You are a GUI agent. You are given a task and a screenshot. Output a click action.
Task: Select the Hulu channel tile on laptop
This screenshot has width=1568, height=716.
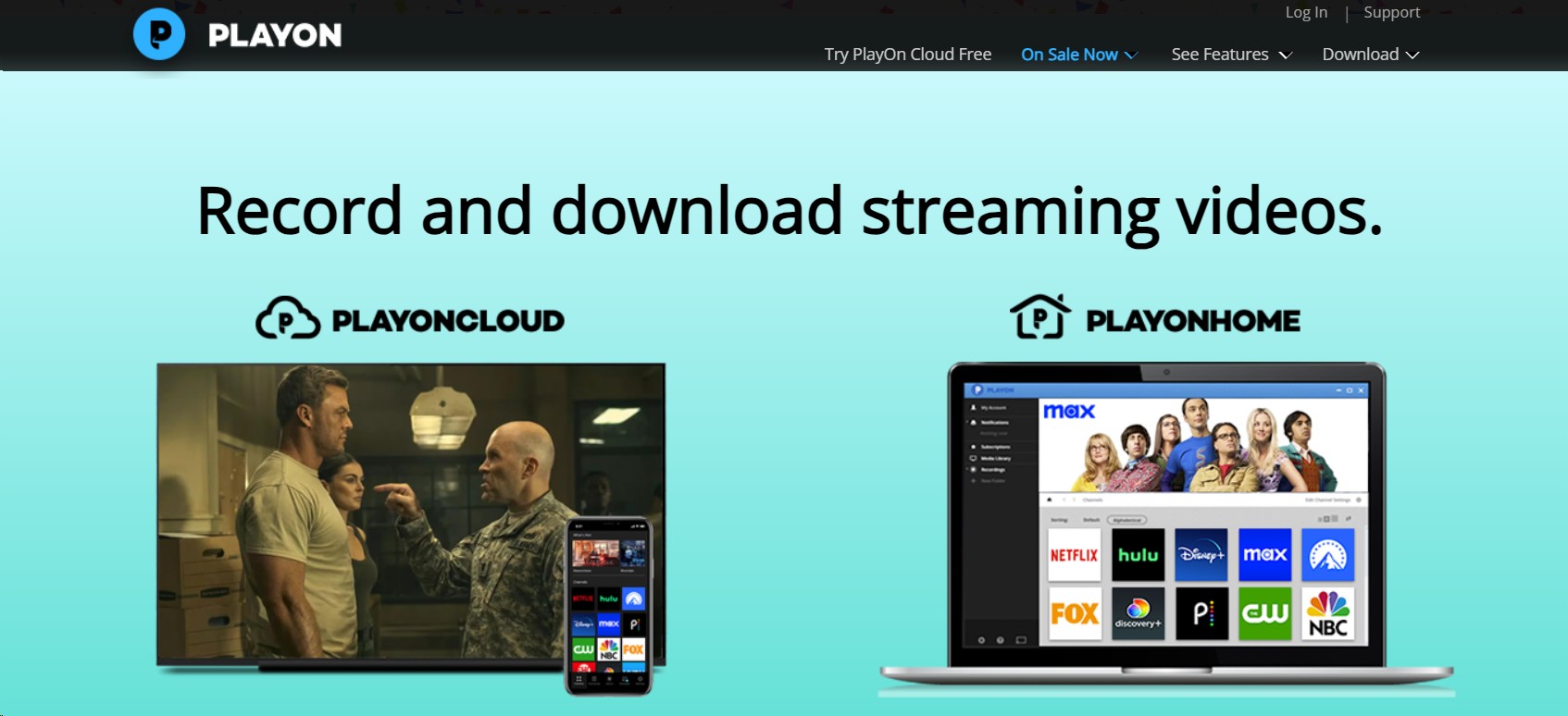tap(1139, 555)
